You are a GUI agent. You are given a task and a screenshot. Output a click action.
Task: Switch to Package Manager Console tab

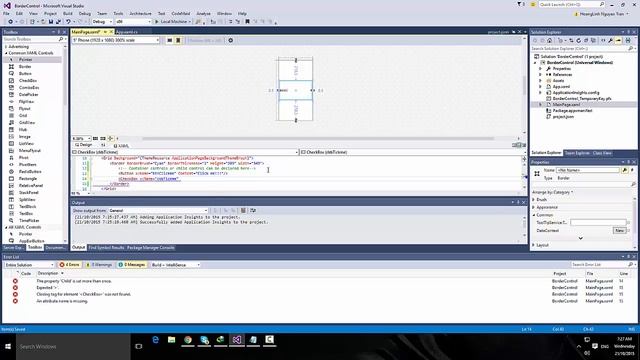click(151, 248)
